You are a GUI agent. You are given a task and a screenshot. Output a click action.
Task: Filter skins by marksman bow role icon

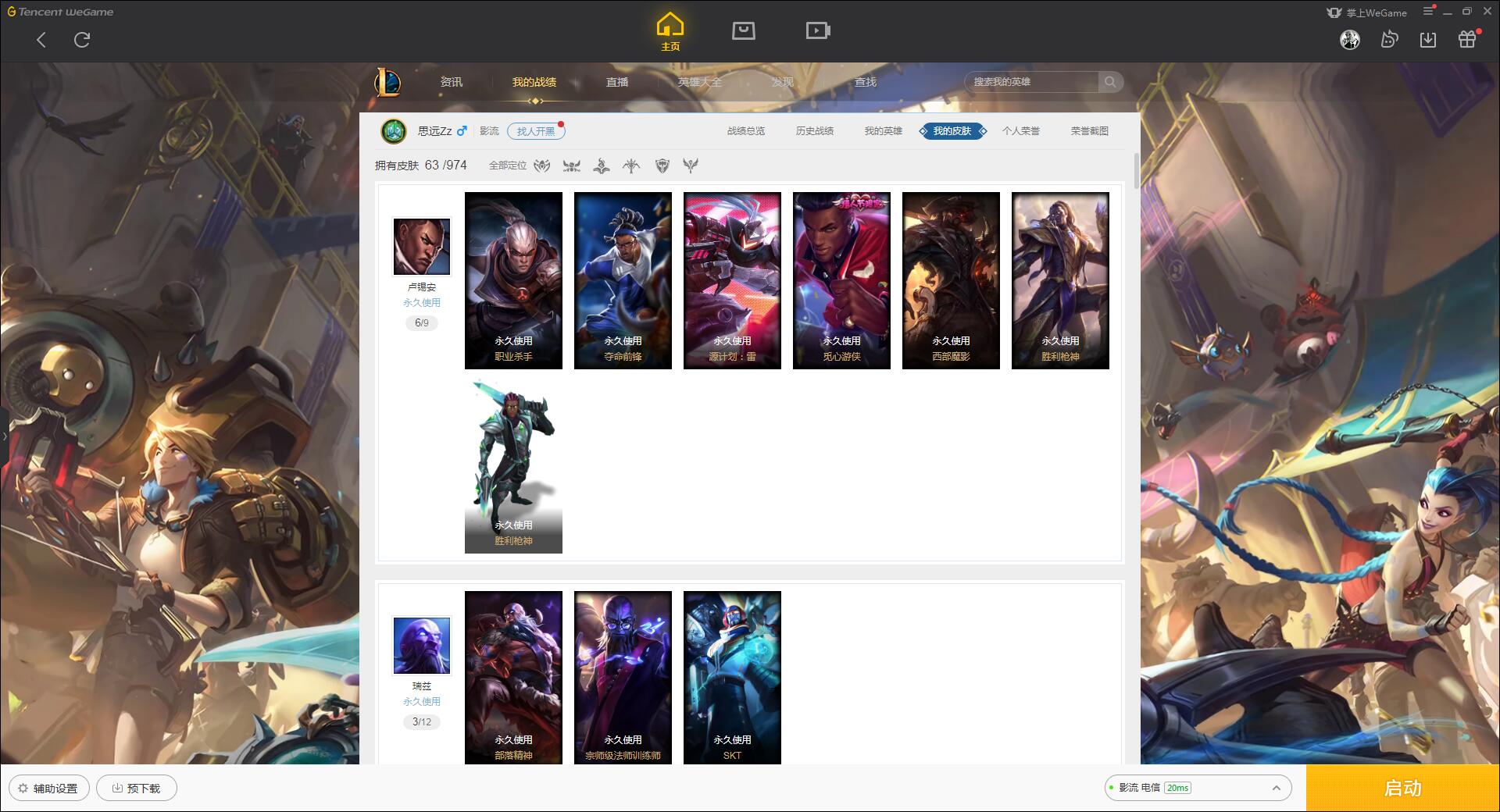tap(631, 166)
